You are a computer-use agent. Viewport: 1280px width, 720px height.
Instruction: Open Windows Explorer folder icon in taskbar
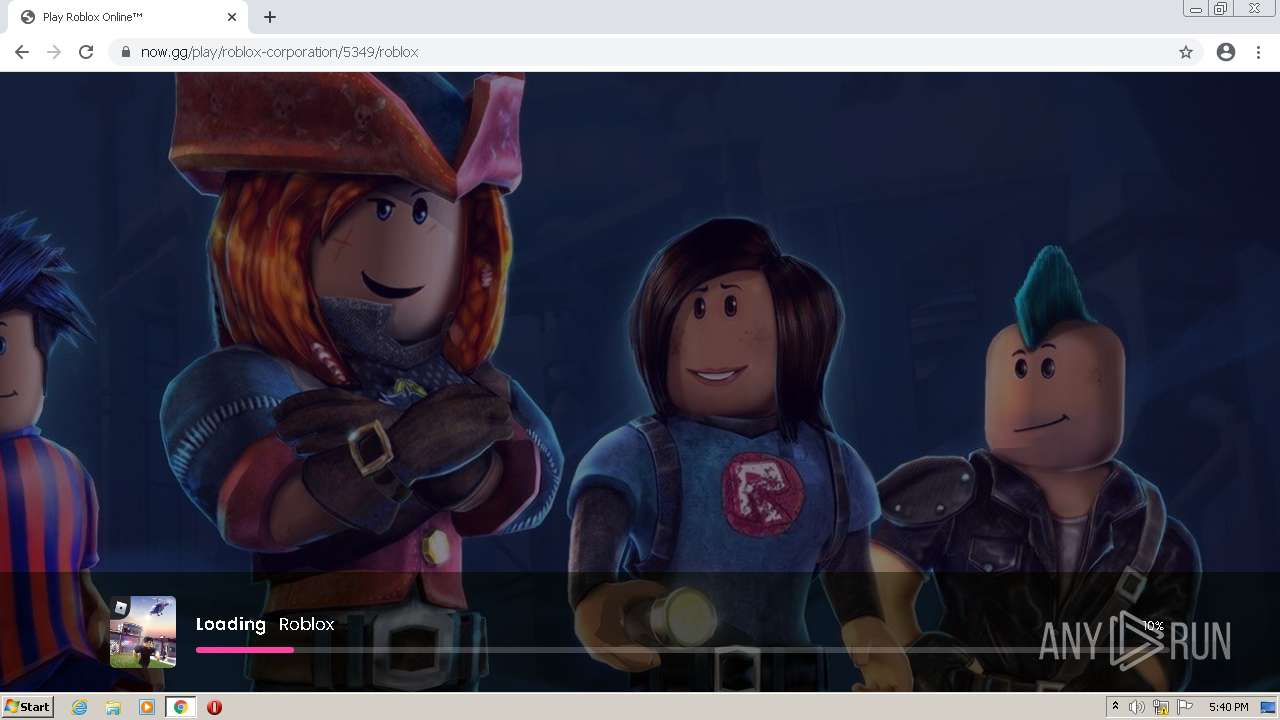pyautogui.click(x=113, y=707)
